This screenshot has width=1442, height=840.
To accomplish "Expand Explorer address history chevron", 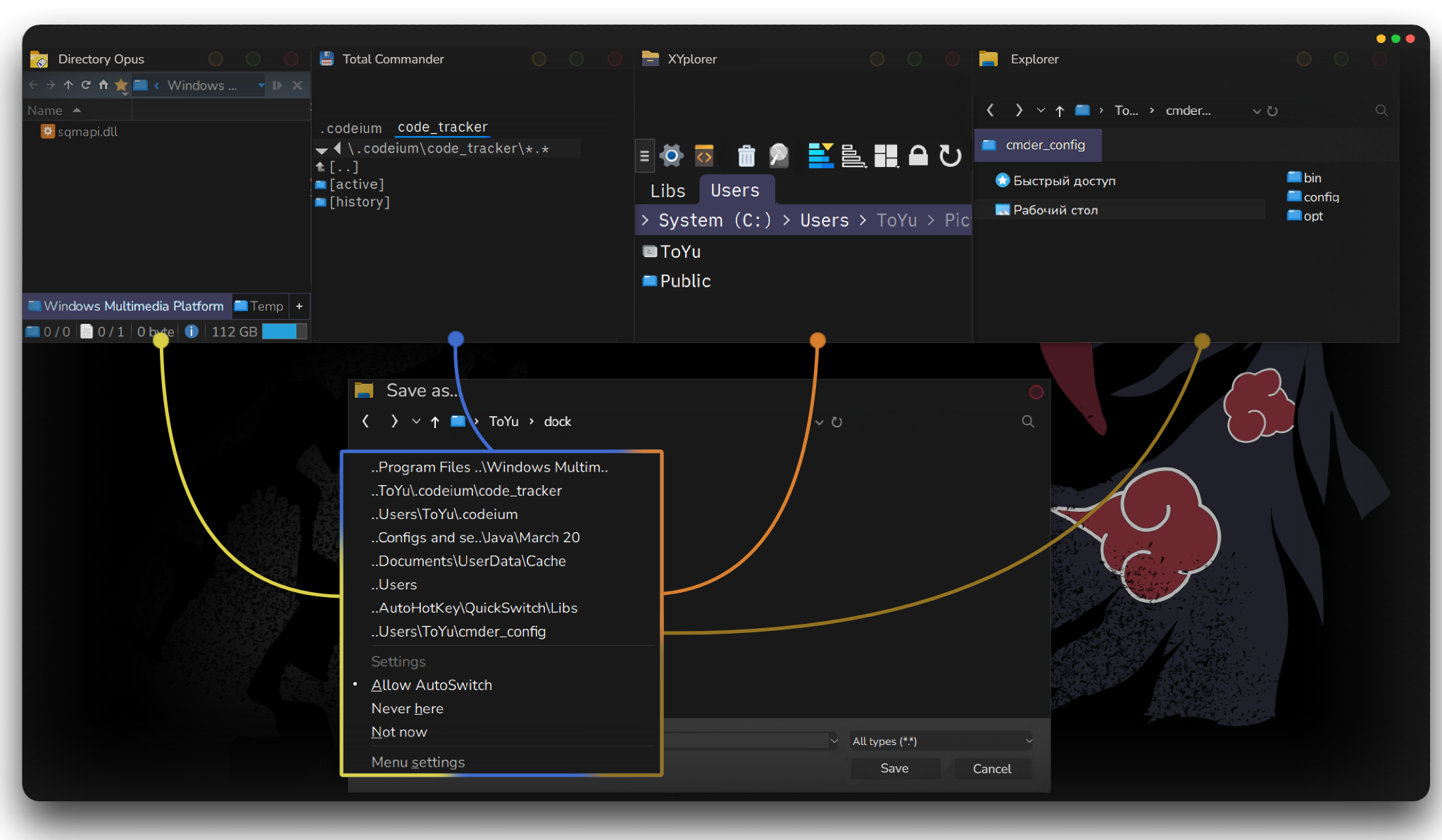I will (x=1256, y=111).
